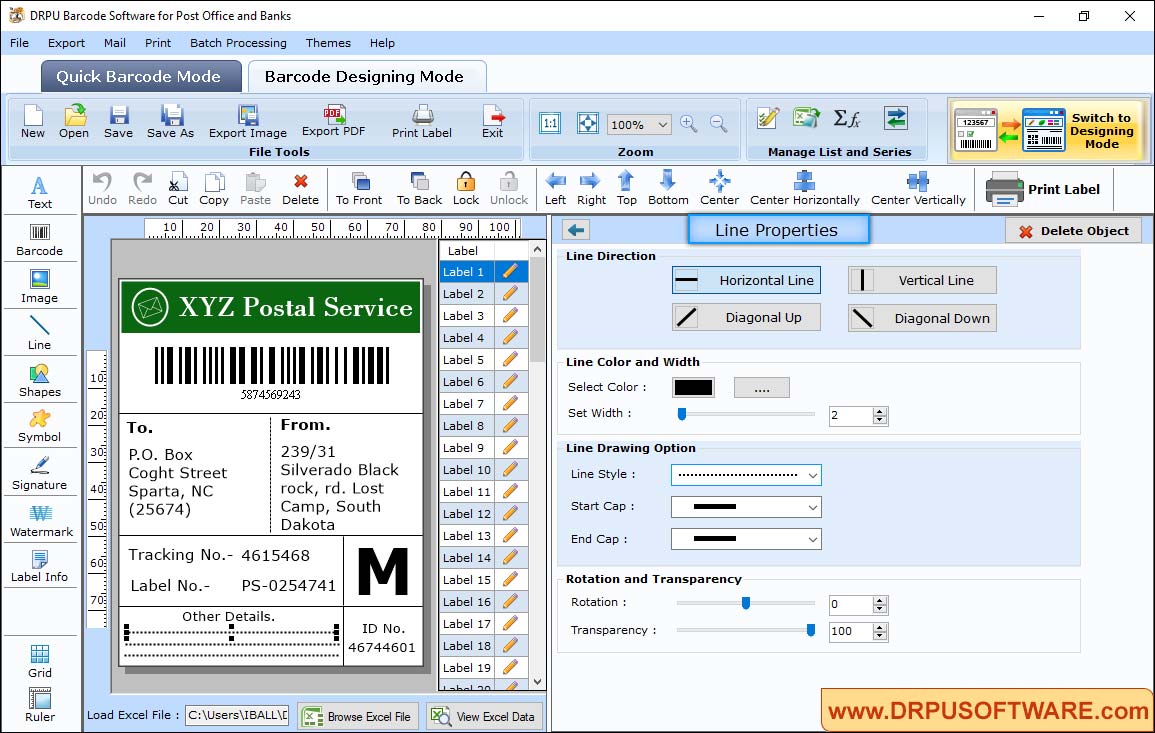Pick the Line drawing tool
The height and width of the screenshot is (733, 1155).
[40, 333]
